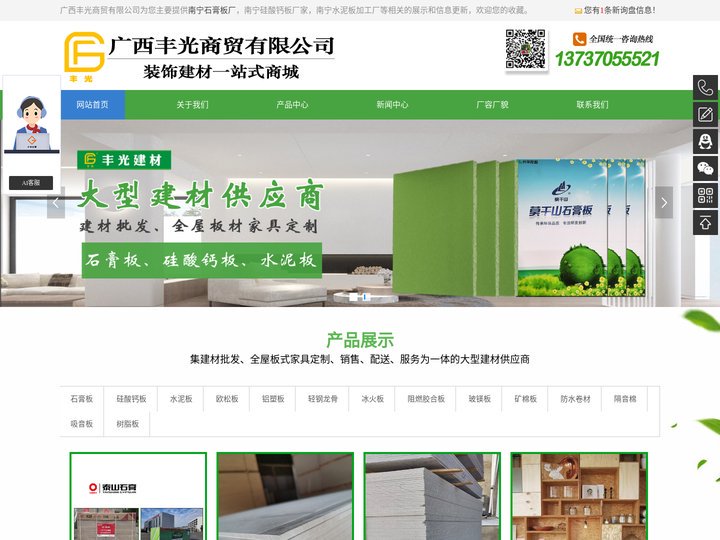This screenshot has height=540, width=720.
Task: Click the 丰光 company logo
Action: click(84, 56)
